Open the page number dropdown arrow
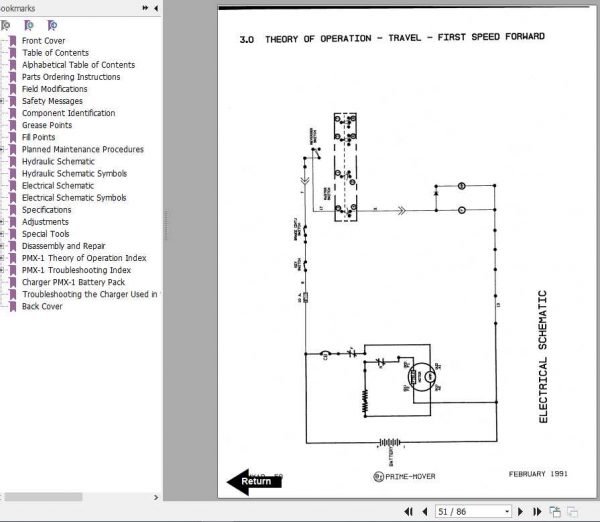Screen dimensions: 600x522 pyautogui.click(x=507, y=511)
